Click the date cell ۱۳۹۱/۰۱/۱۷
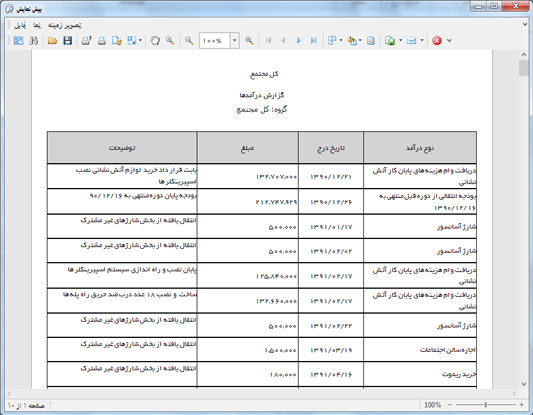The image size is (533, 415). coord(331,227)
